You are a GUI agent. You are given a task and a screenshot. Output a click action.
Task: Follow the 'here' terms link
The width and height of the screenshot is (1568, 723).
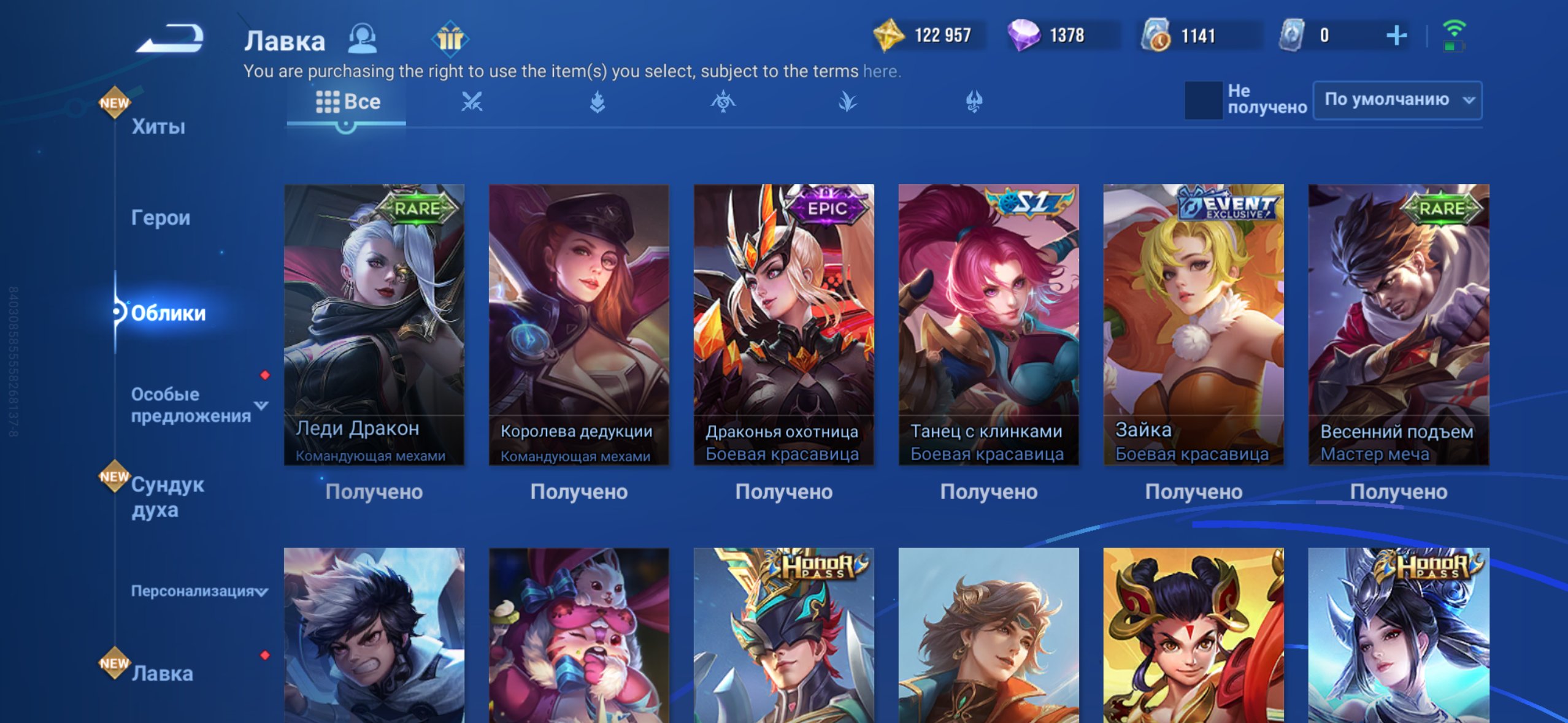point(880,71)
